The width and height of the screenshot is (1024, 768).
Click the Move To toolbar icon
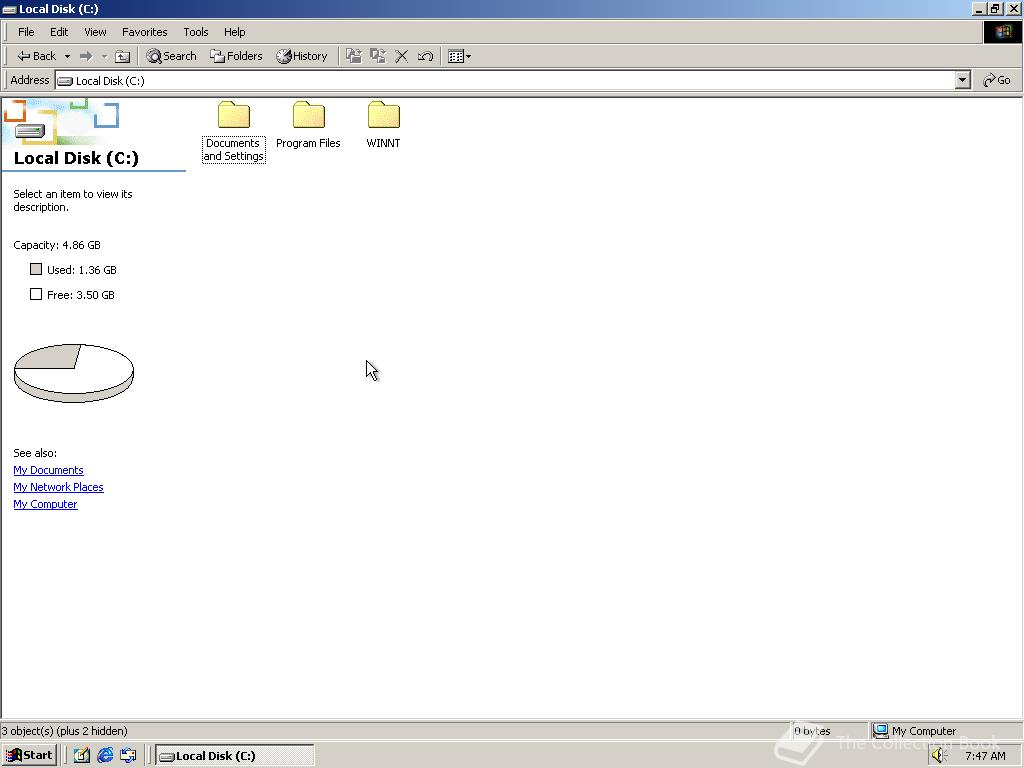click(x=353, y=56)
